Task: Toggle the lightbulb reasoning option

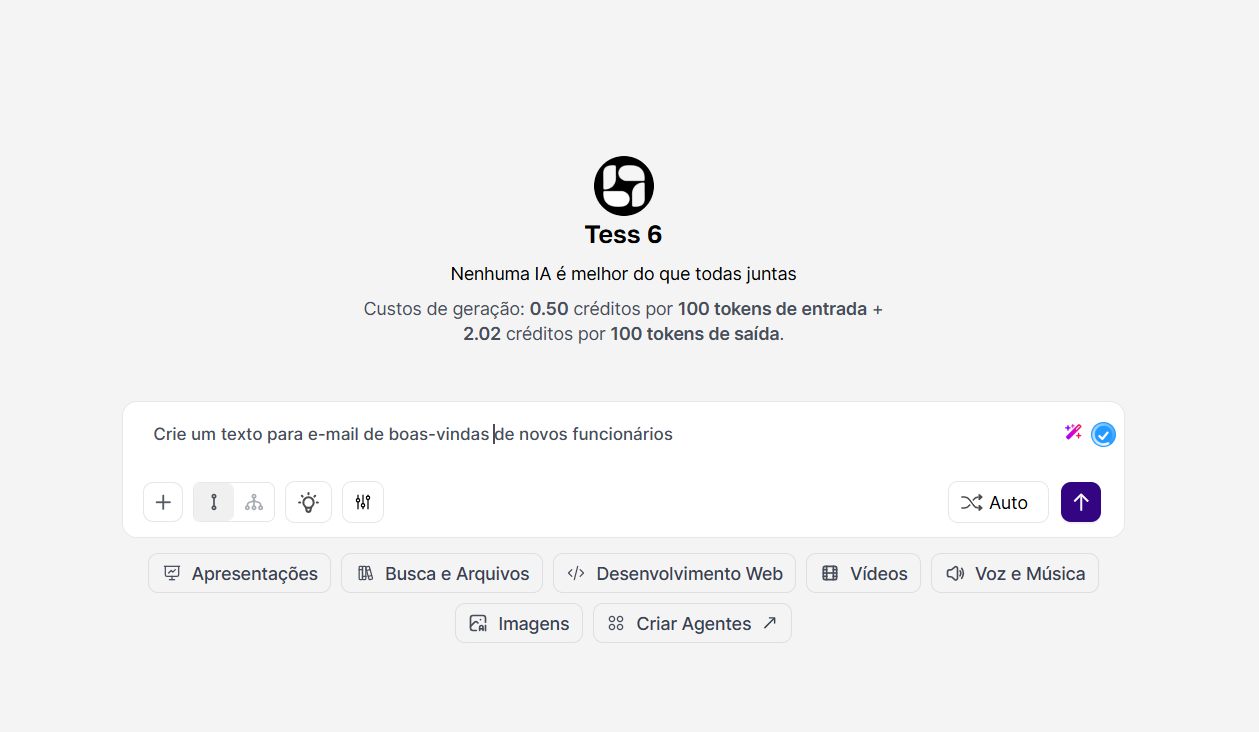Action: 308,502
